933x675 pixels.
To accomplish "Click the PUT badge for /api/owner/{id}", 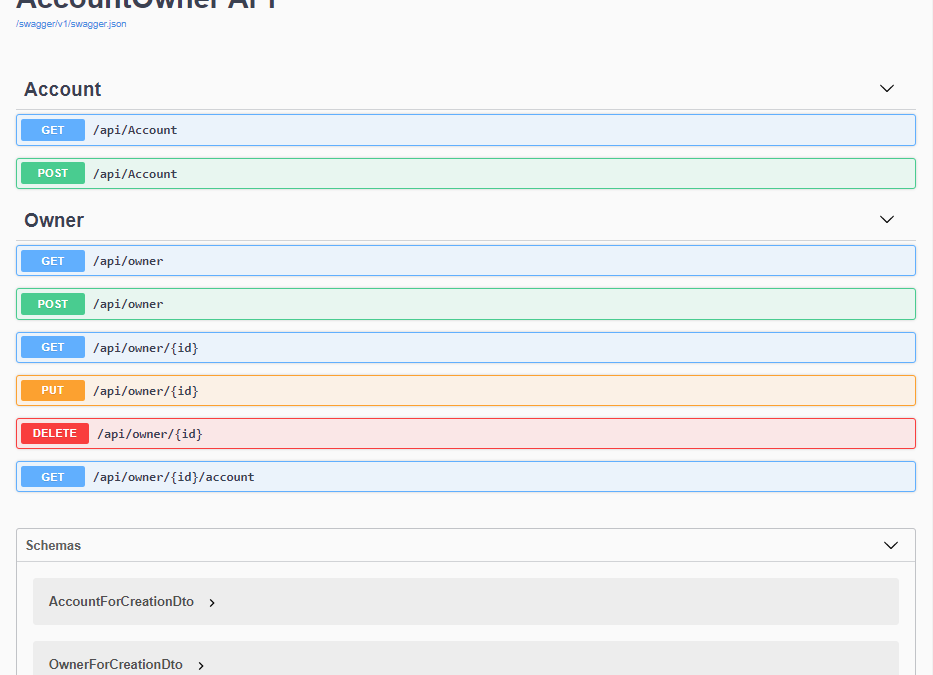I will click(x=53, y=390).
